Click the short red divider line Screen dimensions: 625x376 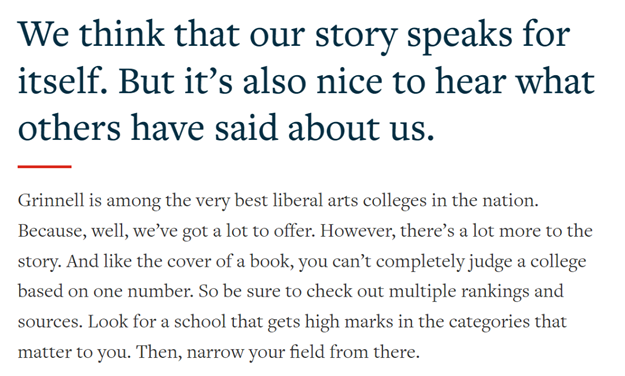click(x=44, y=167)
